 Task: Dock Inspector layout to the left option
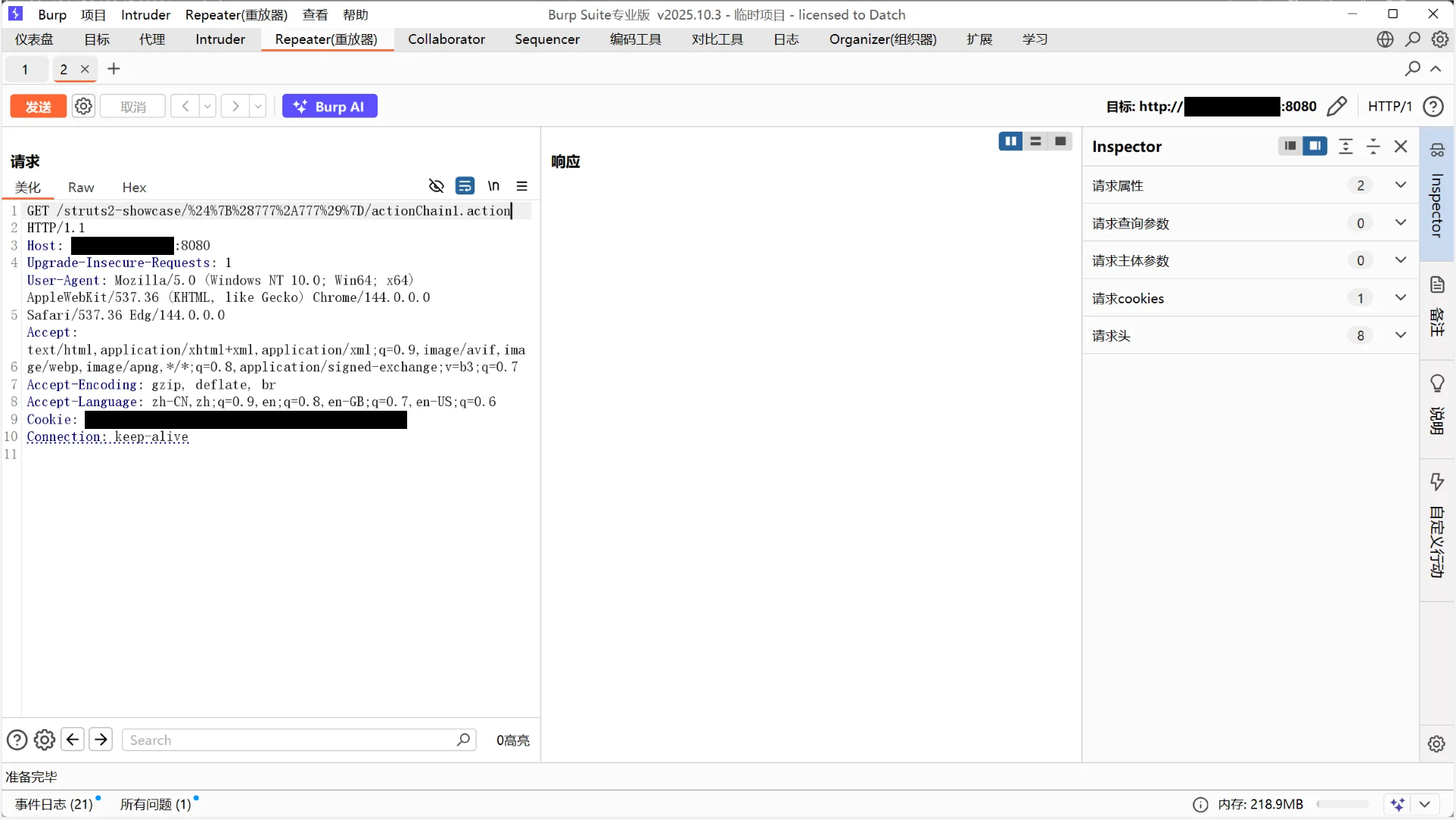pos(1290,146)
